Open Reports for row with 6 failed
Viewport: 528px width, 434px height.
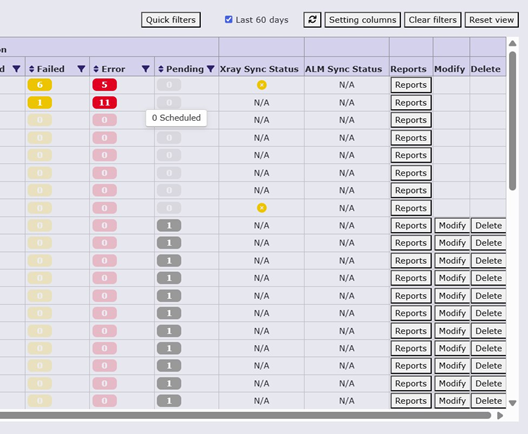(x=411, y=85)
